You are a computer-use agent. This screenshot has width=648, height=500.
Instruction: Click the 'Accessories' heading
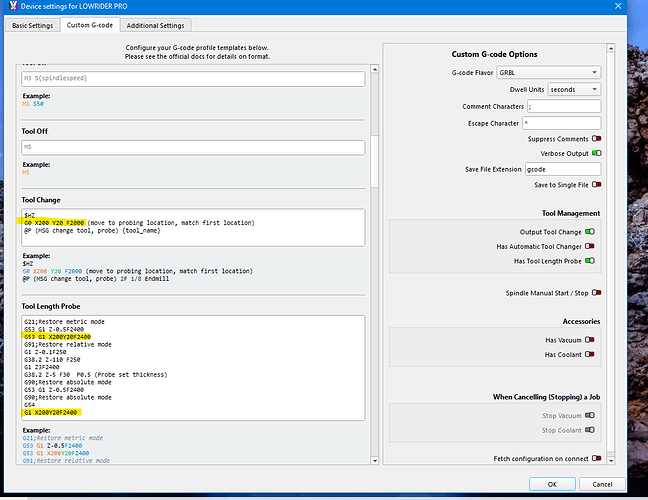(x=581, y=321)
